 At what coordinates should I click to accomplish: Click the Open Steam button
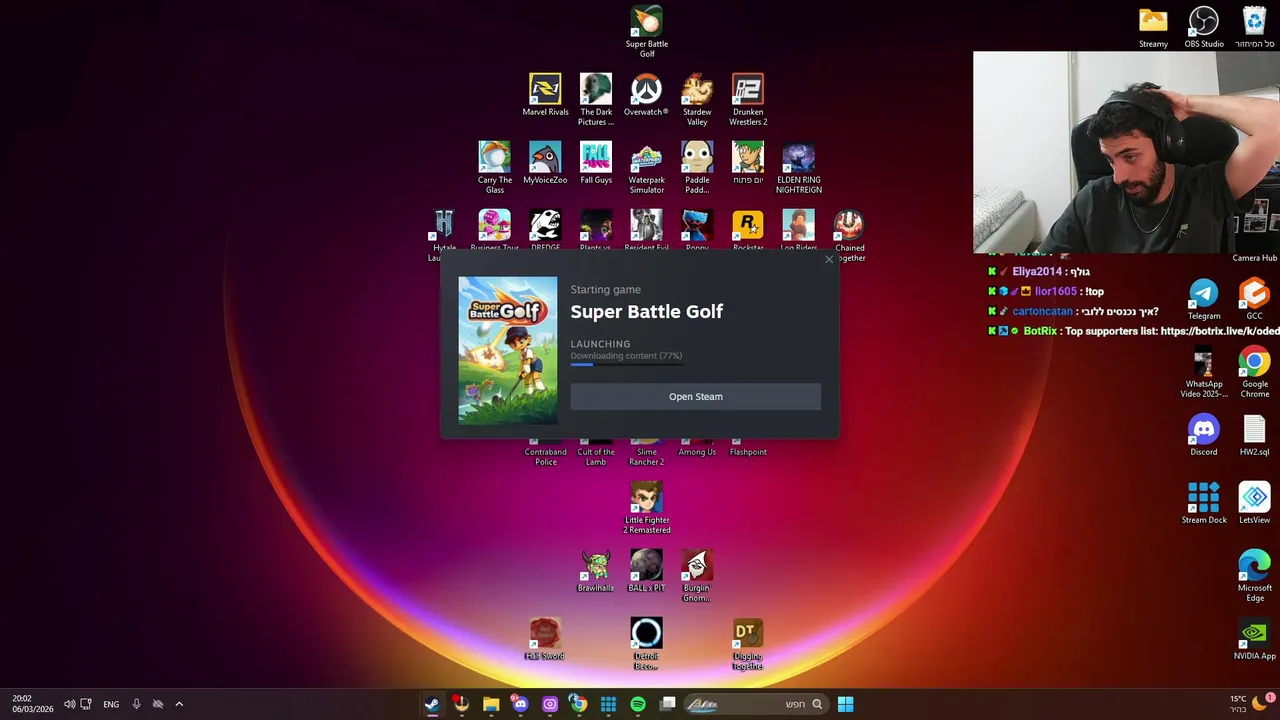pos(695,397)
